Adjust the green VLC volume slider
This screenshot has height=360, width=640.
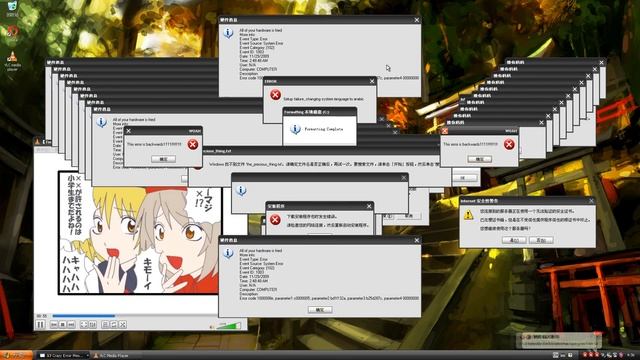coord(229,326)
